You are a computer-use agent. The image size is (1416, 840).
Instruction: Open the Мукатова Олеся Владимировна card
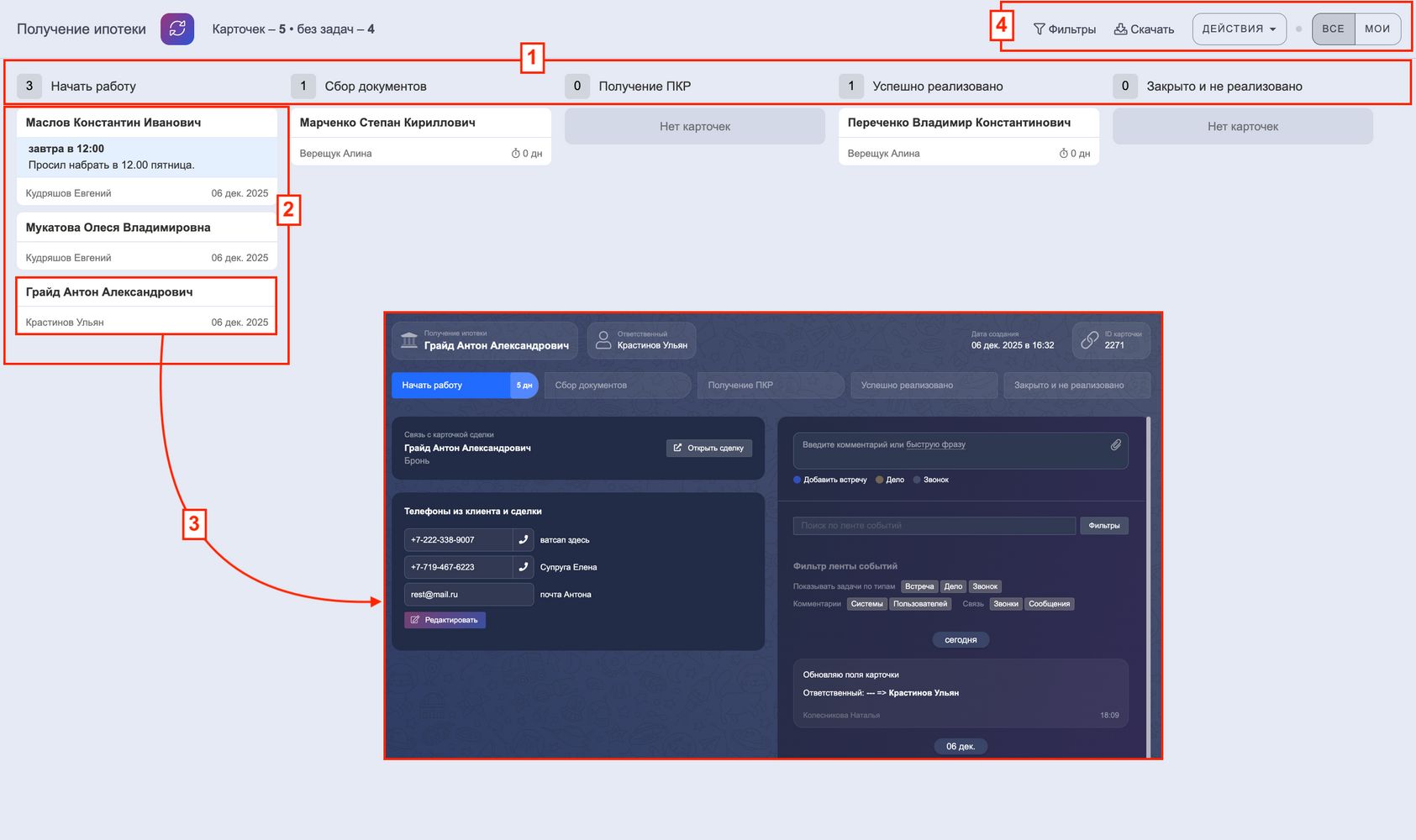pos(147,241)
